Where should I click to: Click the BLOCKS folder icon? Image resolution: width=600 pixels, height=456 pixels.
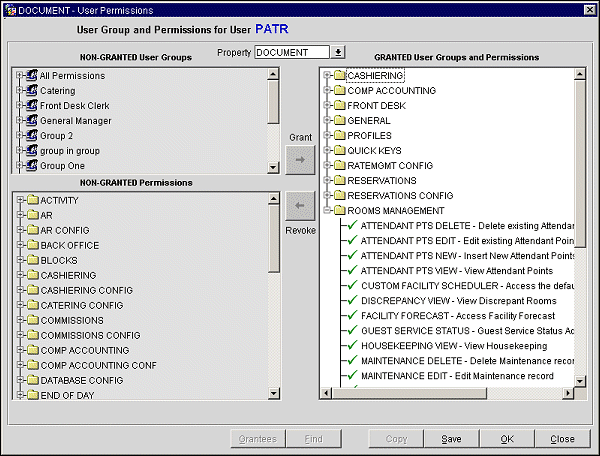click(31, 260)
